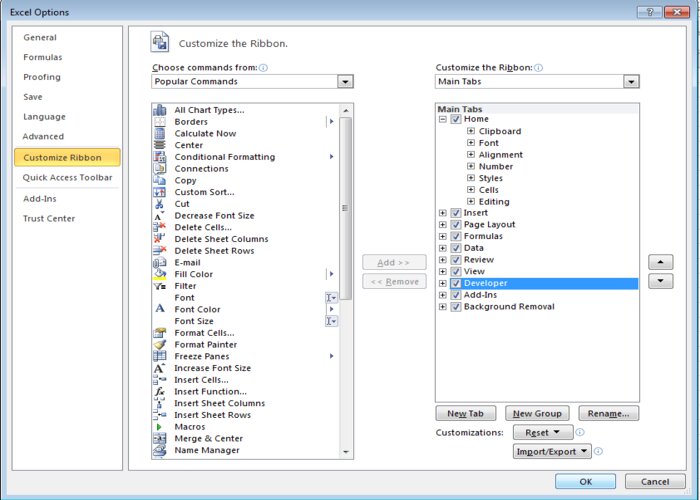Switch to Quick Access Toolbar options
This screenshot has height=500, width=700.
point(67,177)
